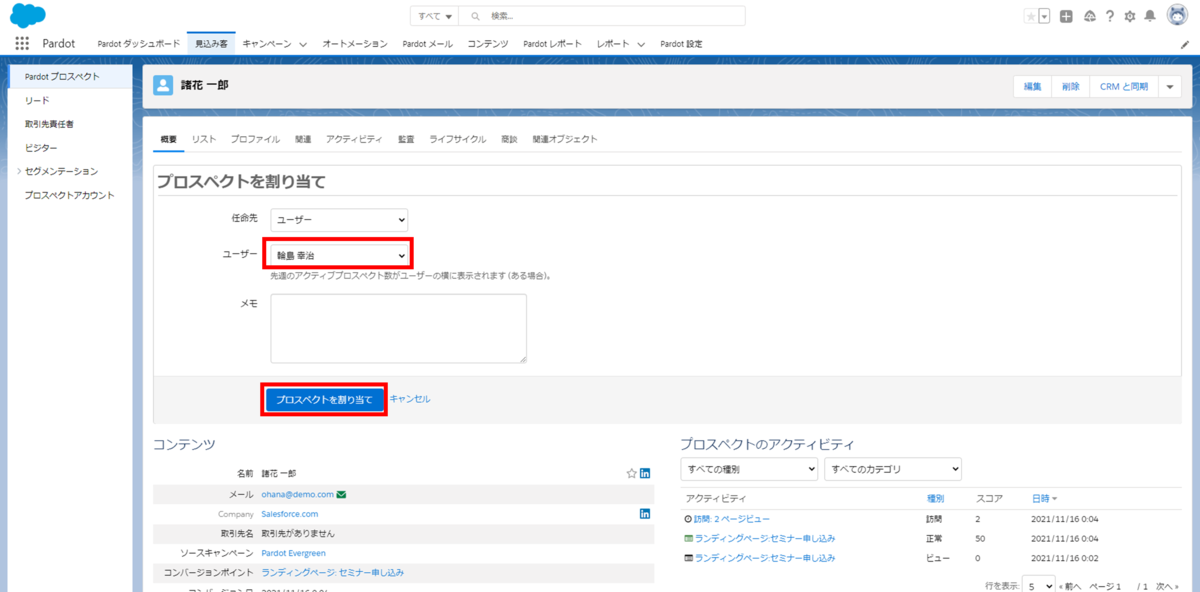Open the 訪問: 2 ページビュー activity link

coord(732,519)
